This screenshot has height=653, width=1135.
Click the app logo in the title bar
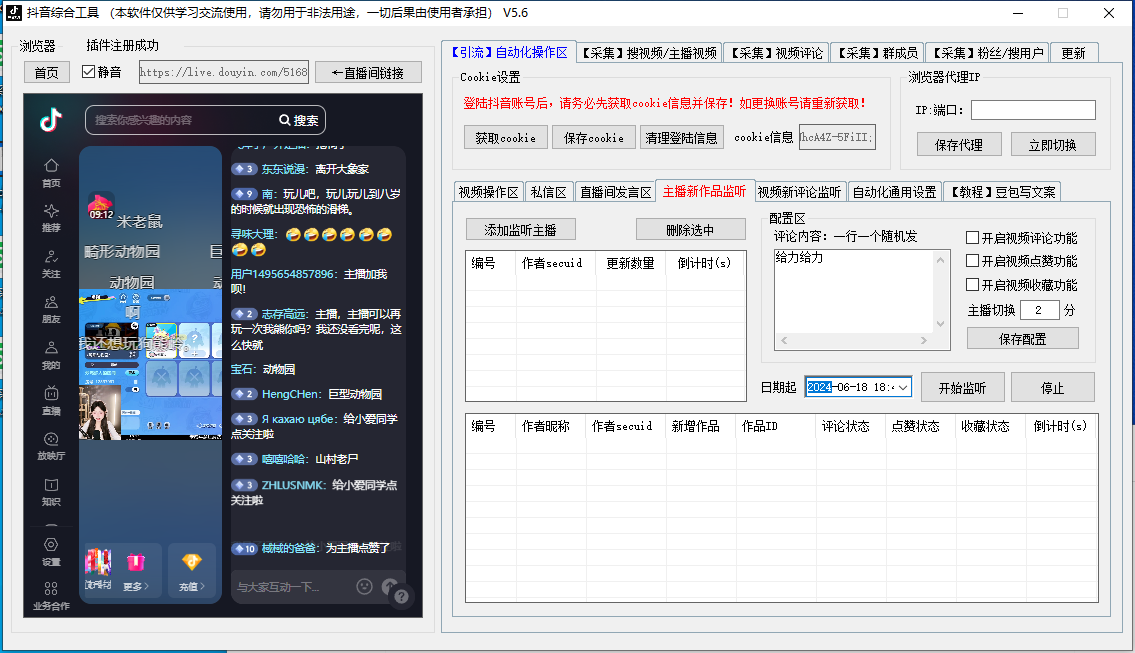[x=14, y=12]
